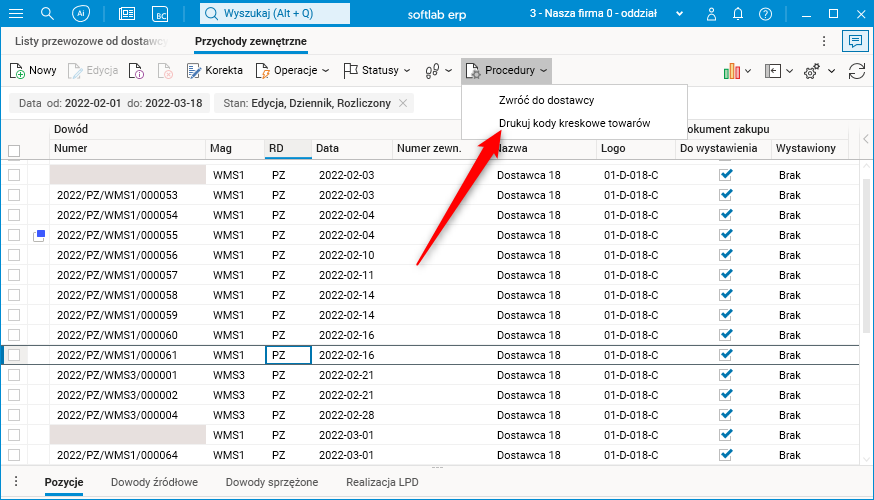Open the Dowody źródłowe tab
This screenshot has height=500, width=874.
(154, 482)
